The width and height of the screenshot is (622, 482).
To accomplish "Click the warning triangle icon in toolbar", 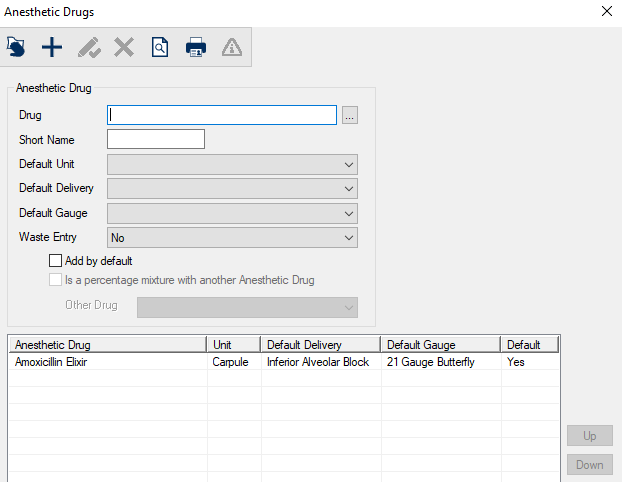I will [231, 46].
